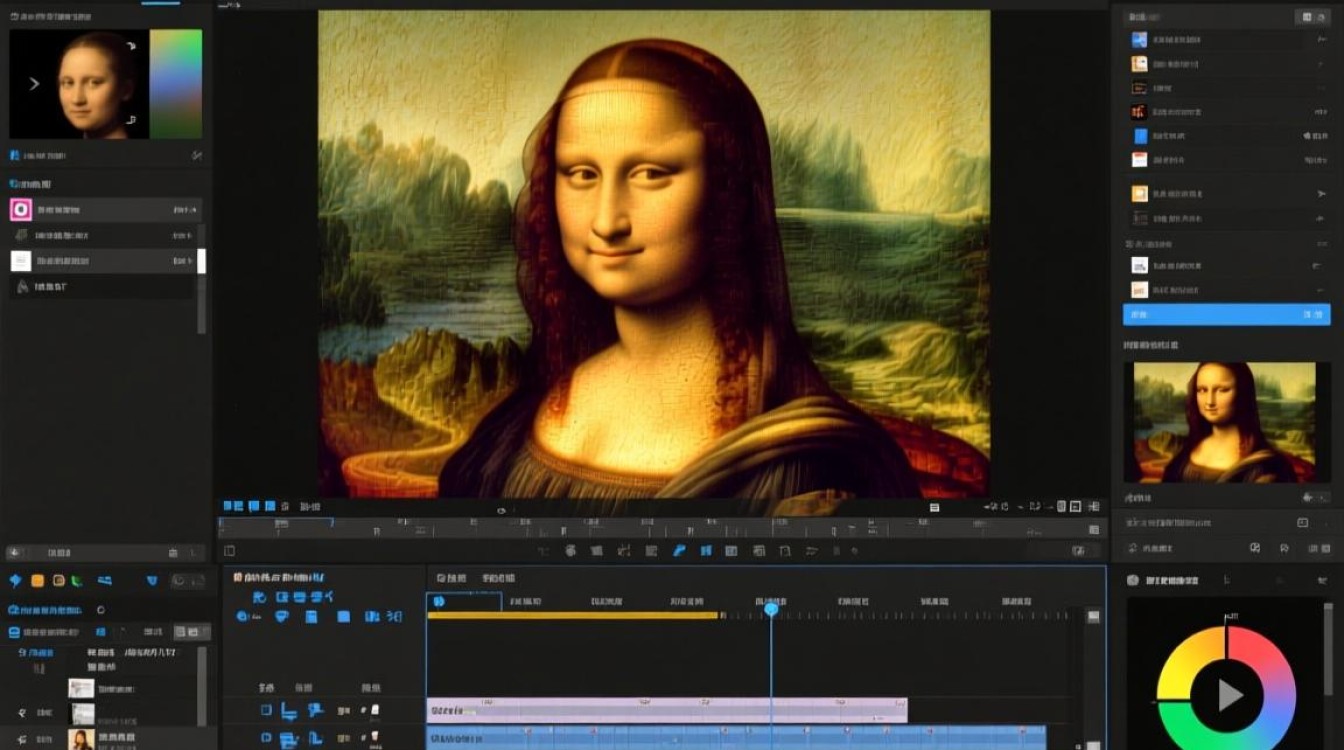Click the green phone-shaped icon in lower-left toolbar
This screenshot has width=1344, height=750.
77,581
